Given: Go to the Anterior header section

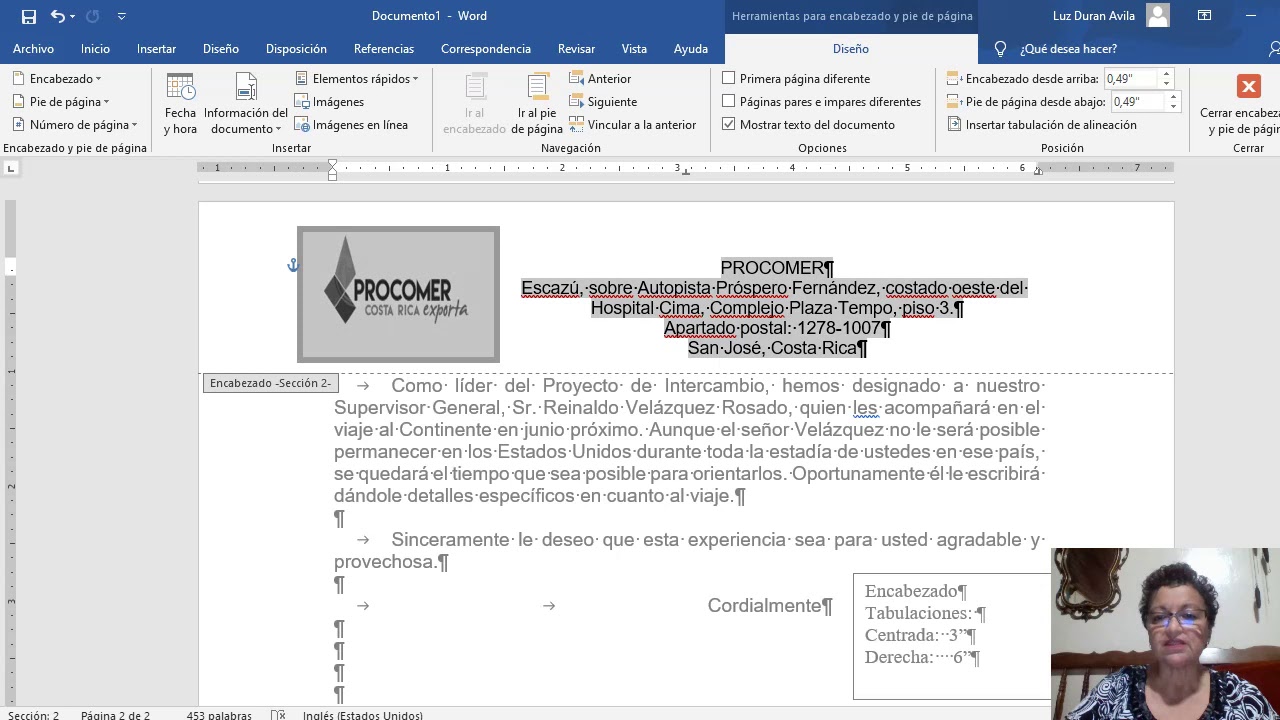Looking at the screenshot, I should [600, 79].
